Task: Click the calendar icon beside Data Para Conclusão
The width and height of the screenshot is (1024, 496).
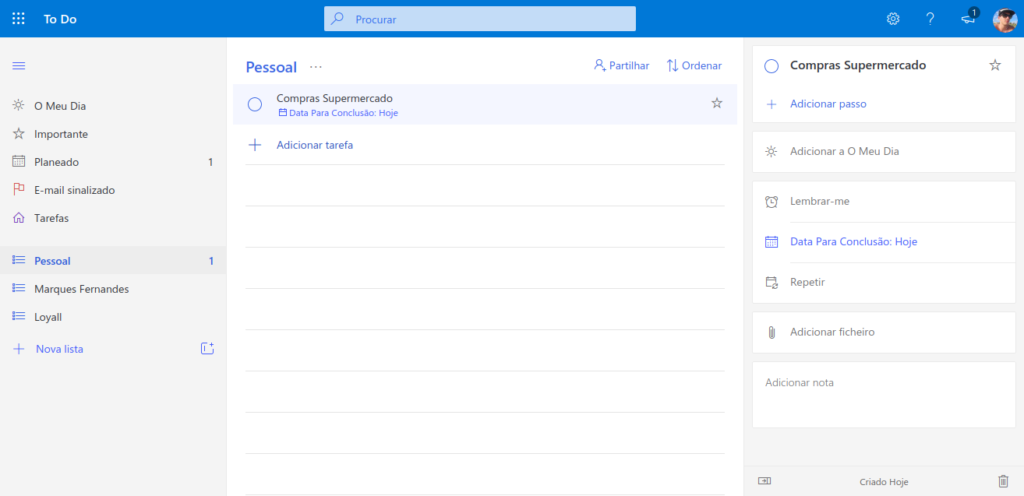Action: (x=771, y=242)
